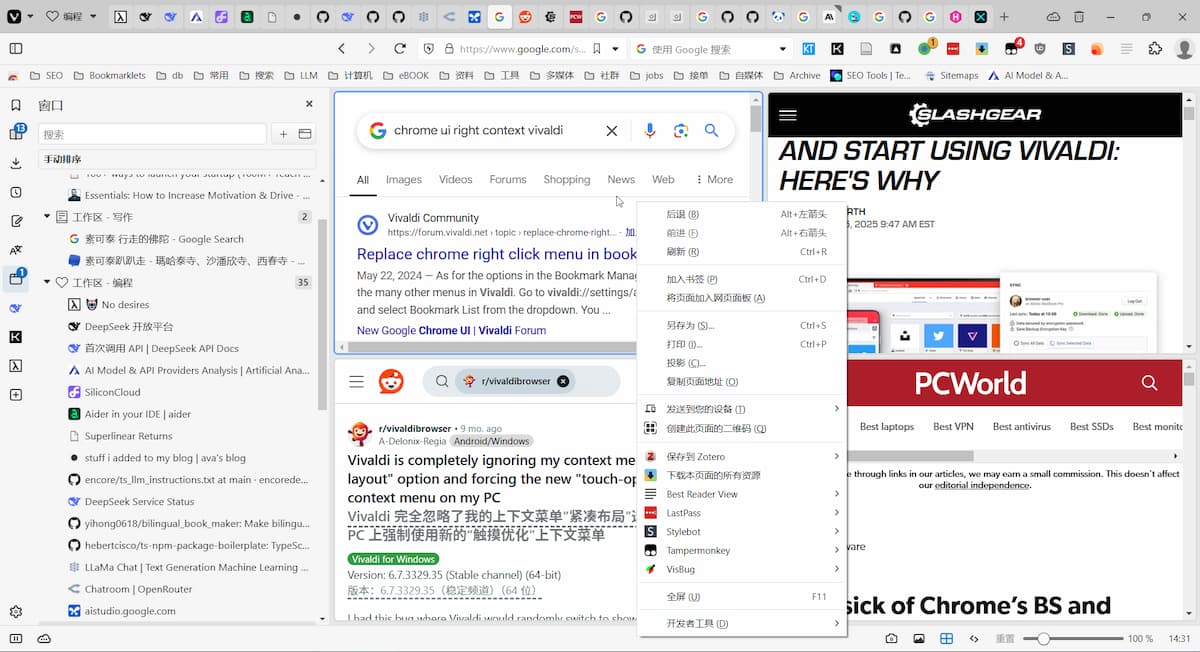Open the SlashGear hamburger menu
The width and height of the screenshot is (1200, 652).
pos(788,115)
